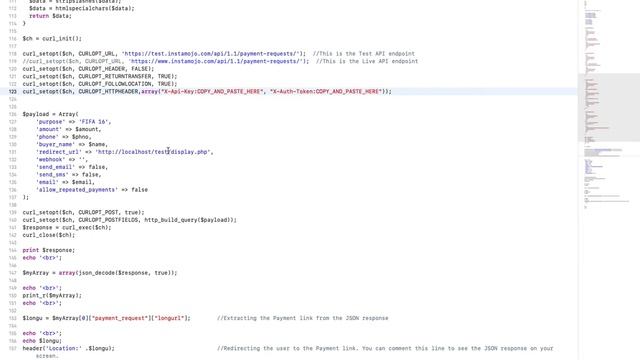Screen dimensions: 640x360
Task: Click the 'send_email' array key
Action: [56, 167]
